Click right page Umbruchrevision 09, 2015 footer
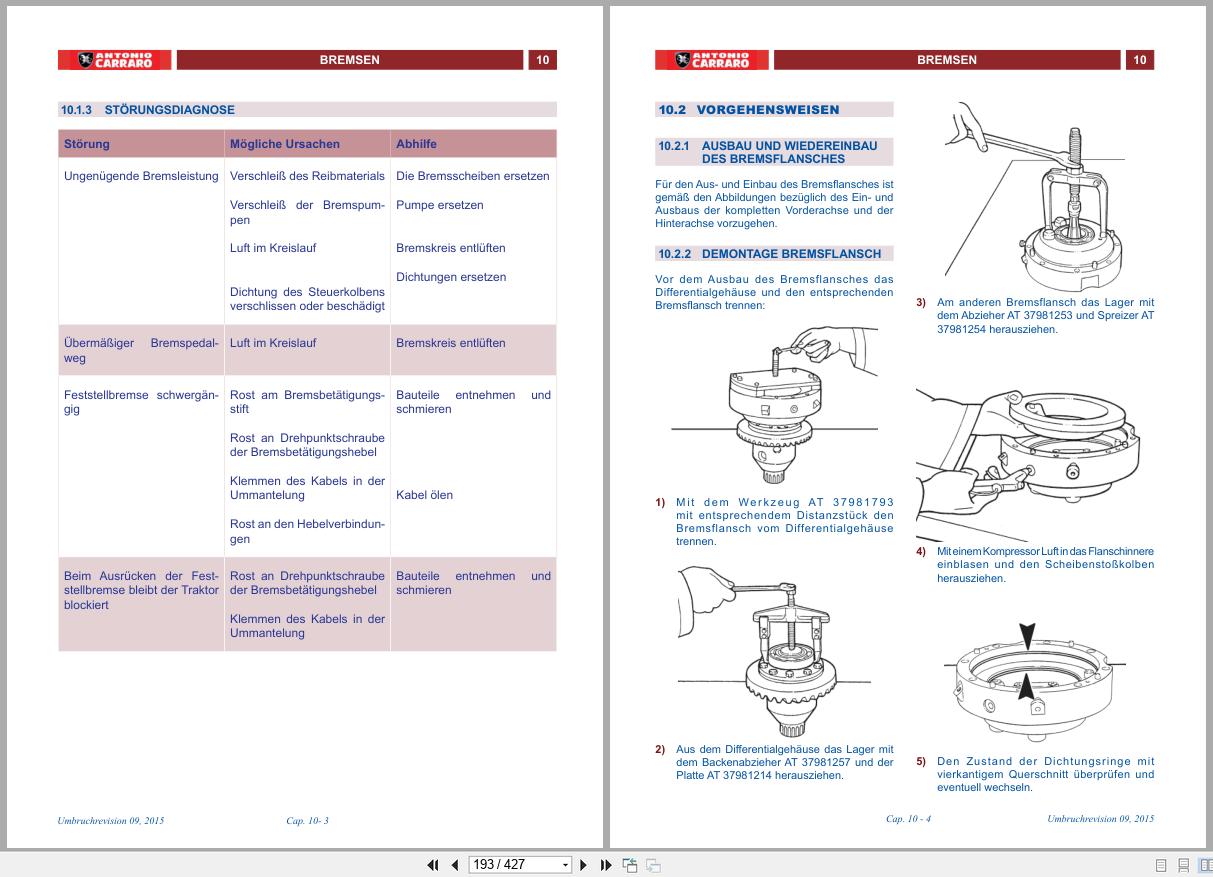 pyautogui.click(x=1101, y=819)
